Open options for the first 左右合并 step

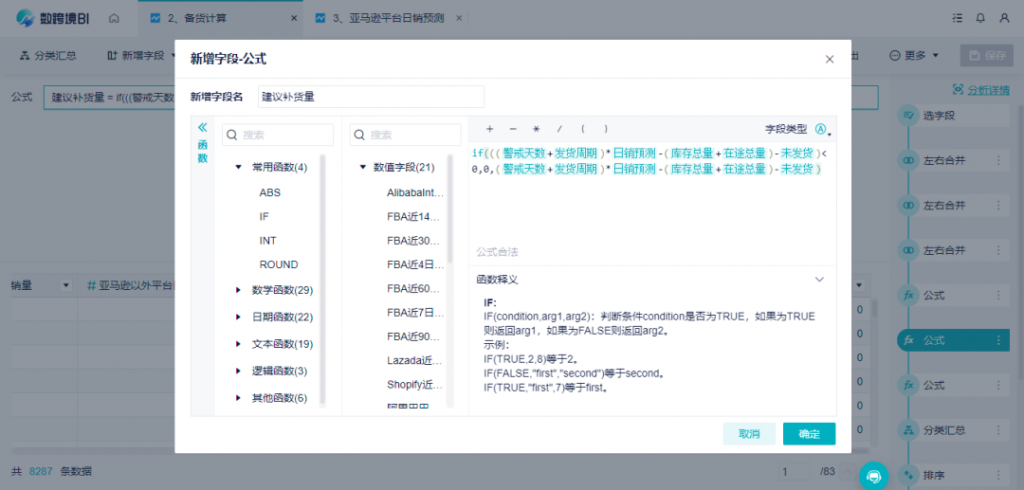(998, 160)
